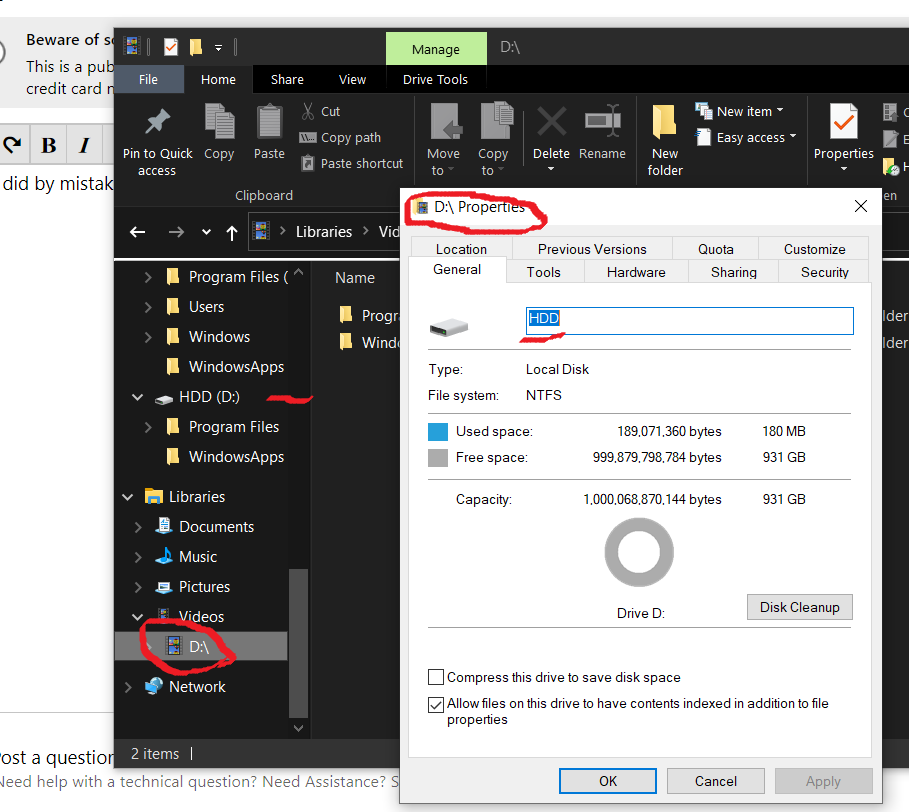
Task: Switch to the Security properties tab
Action: pyautogui.click(x=824, y=272)
